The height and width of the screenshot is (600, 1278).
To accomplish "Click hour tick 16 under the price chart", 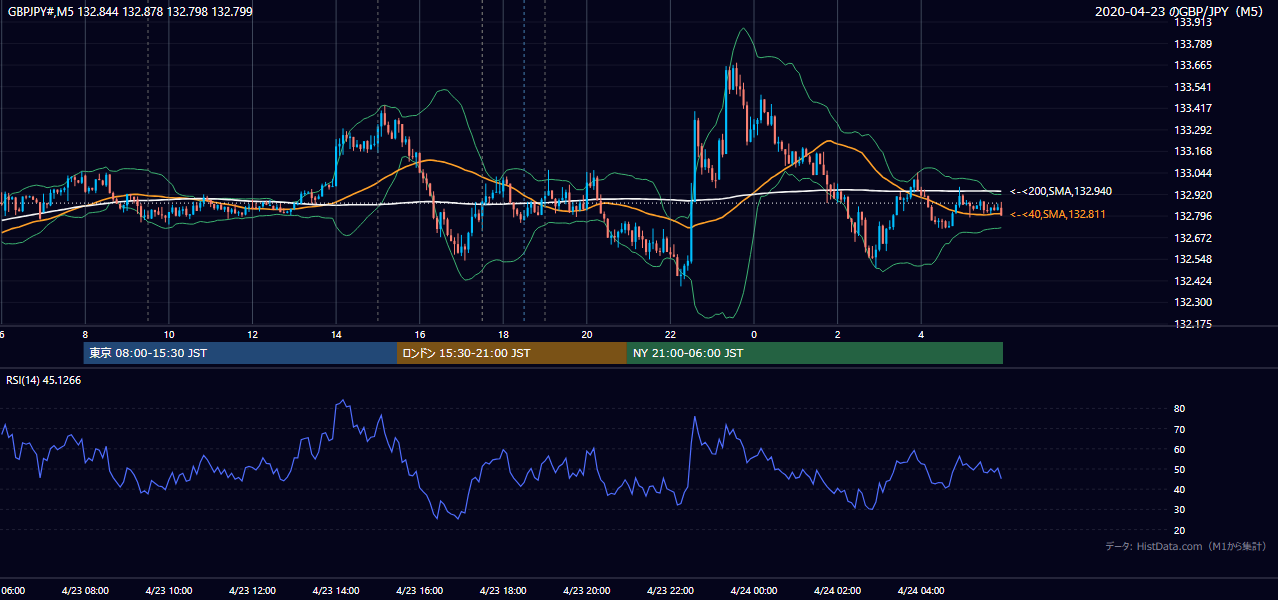I will (420, 335).
